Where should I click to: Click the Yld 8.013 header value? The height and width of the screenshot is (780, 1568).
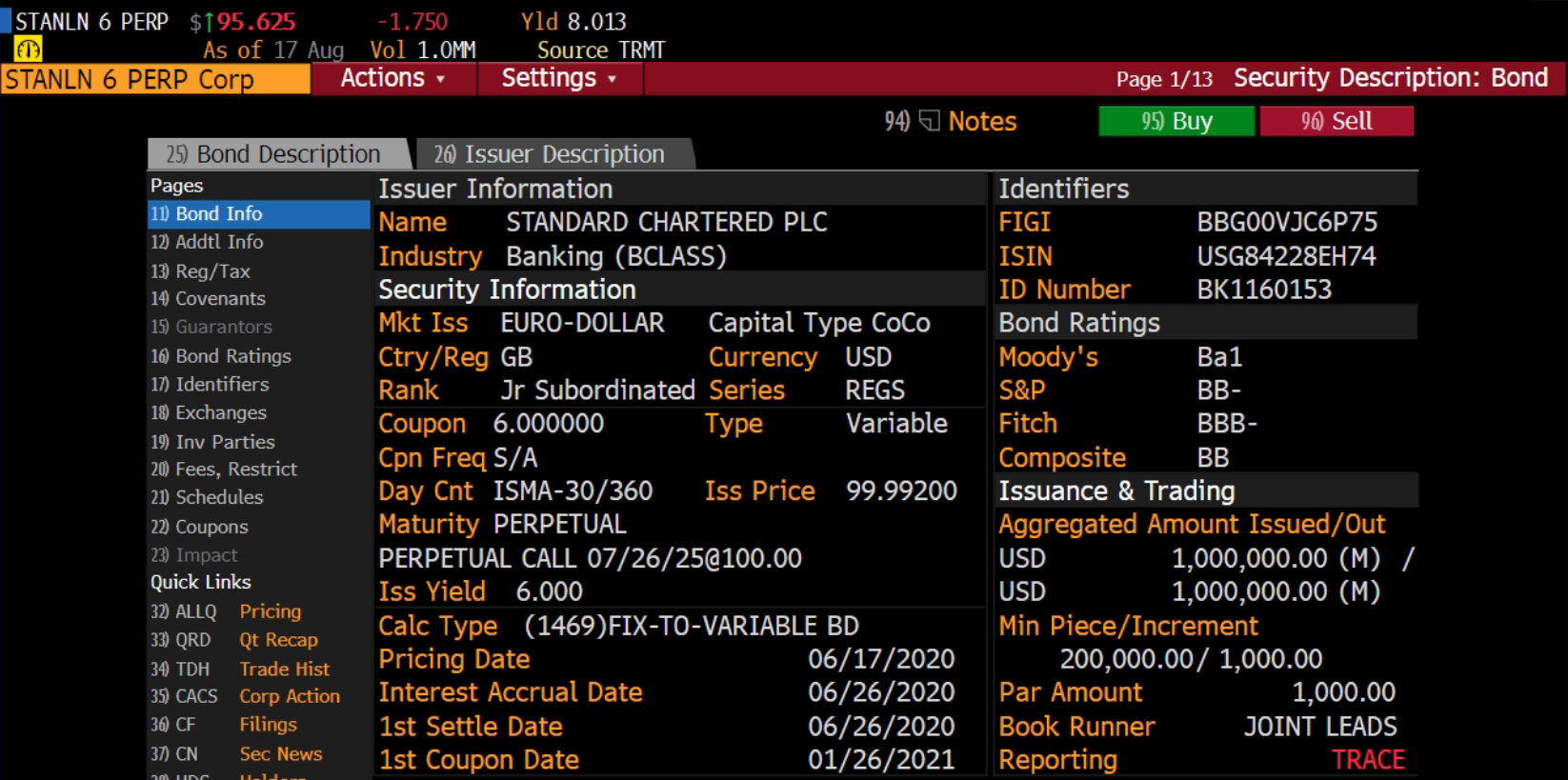click(x=573, y=22)
